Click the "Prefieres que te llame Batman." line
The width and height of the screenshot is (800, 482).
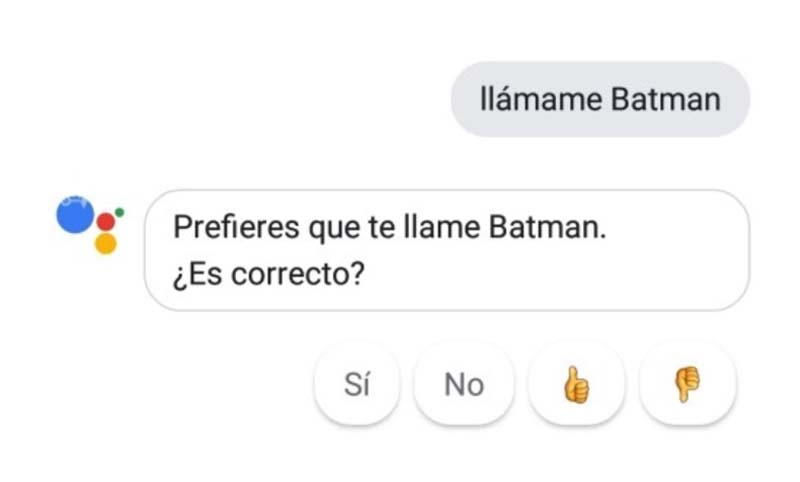click(x=390, y=228)
